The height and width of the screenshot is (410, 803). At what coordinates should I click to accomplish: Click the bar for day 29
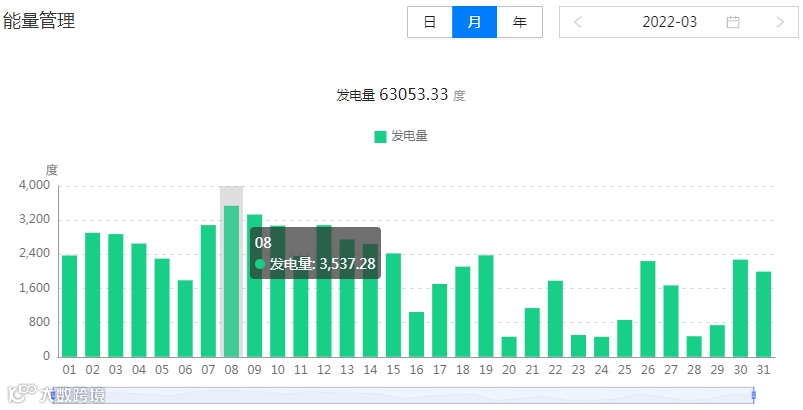(x=717, y=341)
